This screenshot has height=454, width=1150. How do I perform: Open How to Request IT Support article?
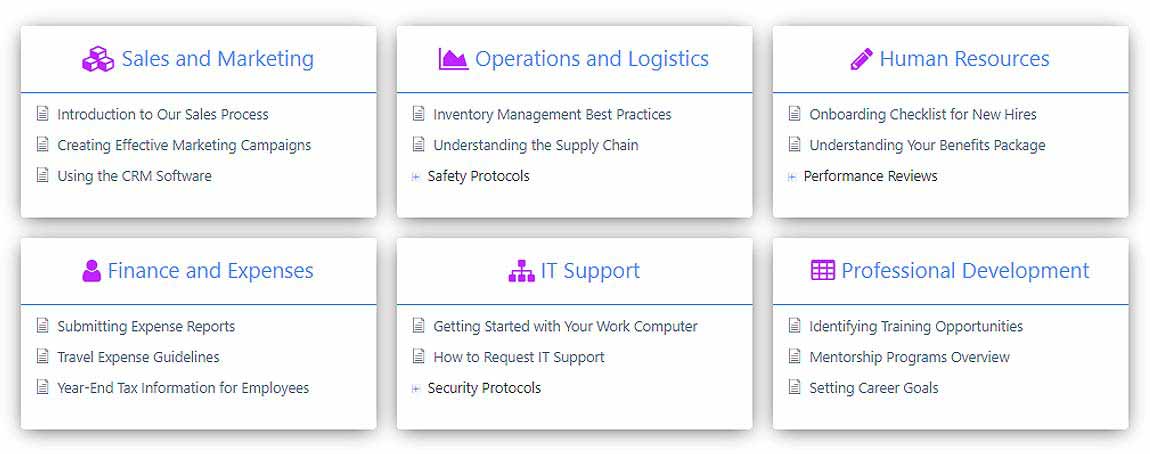tap(519, 357)
